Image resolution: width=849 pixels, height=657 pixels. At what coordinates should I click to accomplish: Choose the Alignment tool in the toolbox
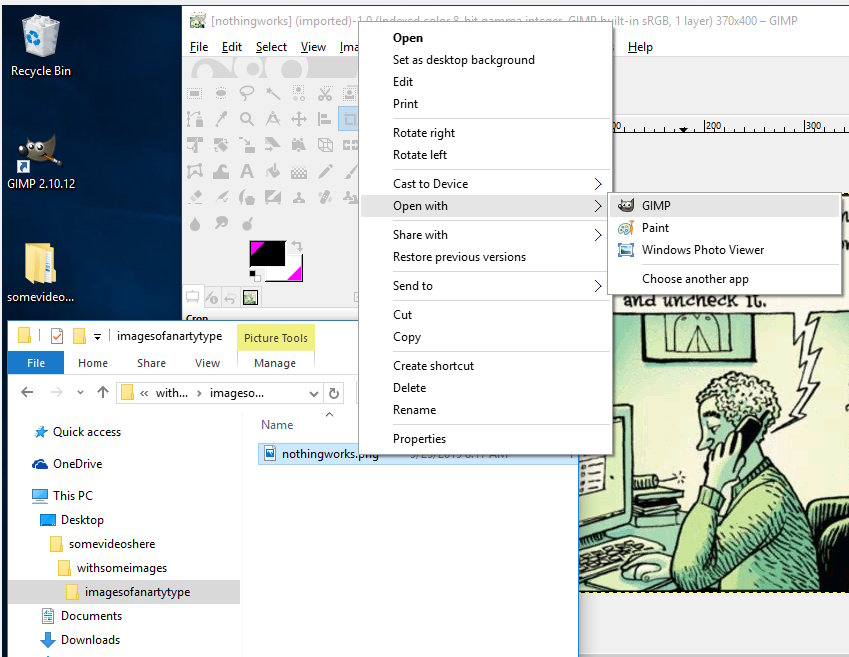pyautogui.click(x=325, y=119)
